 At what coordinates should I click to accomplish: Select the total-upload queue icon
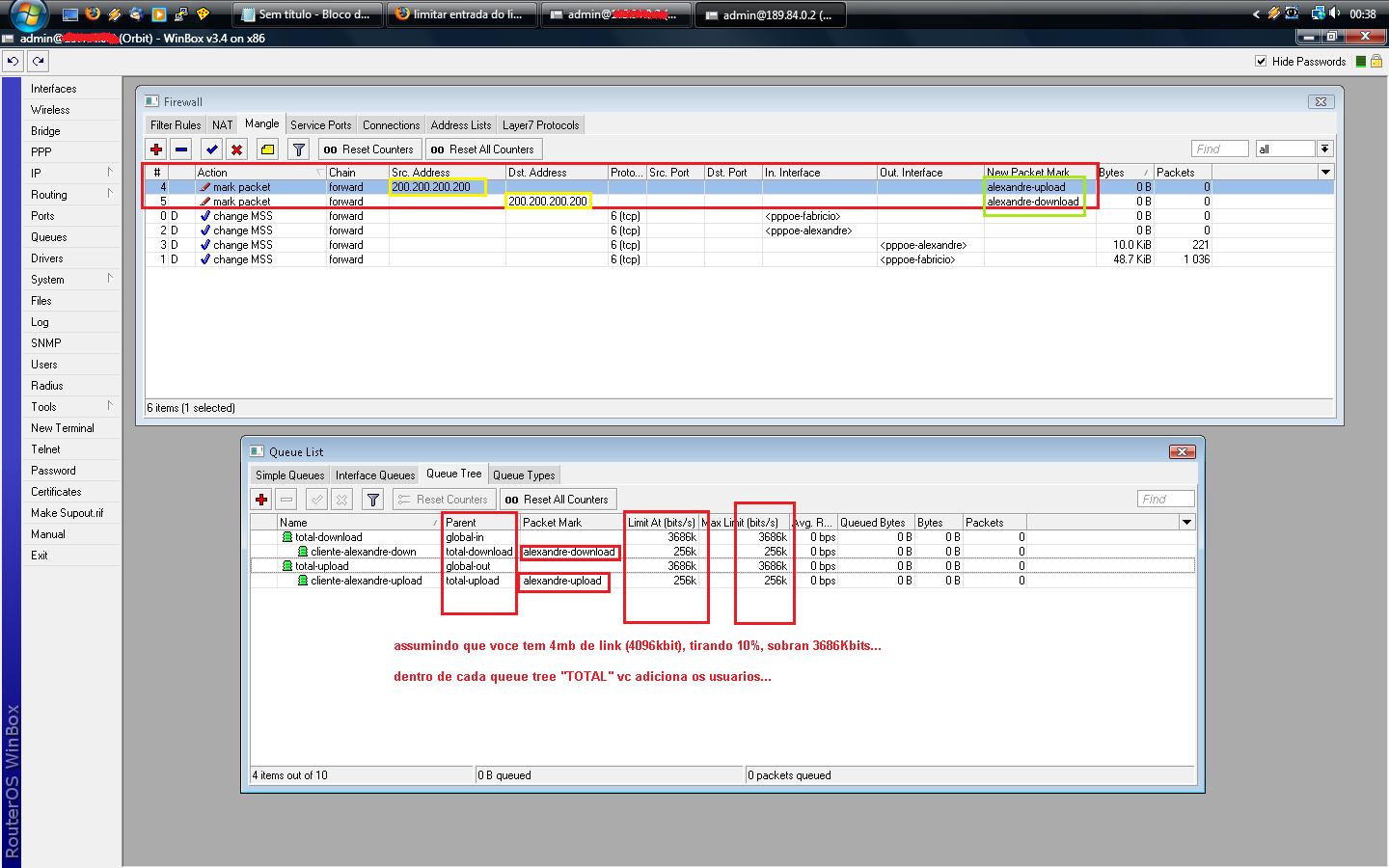click(286, 566)
